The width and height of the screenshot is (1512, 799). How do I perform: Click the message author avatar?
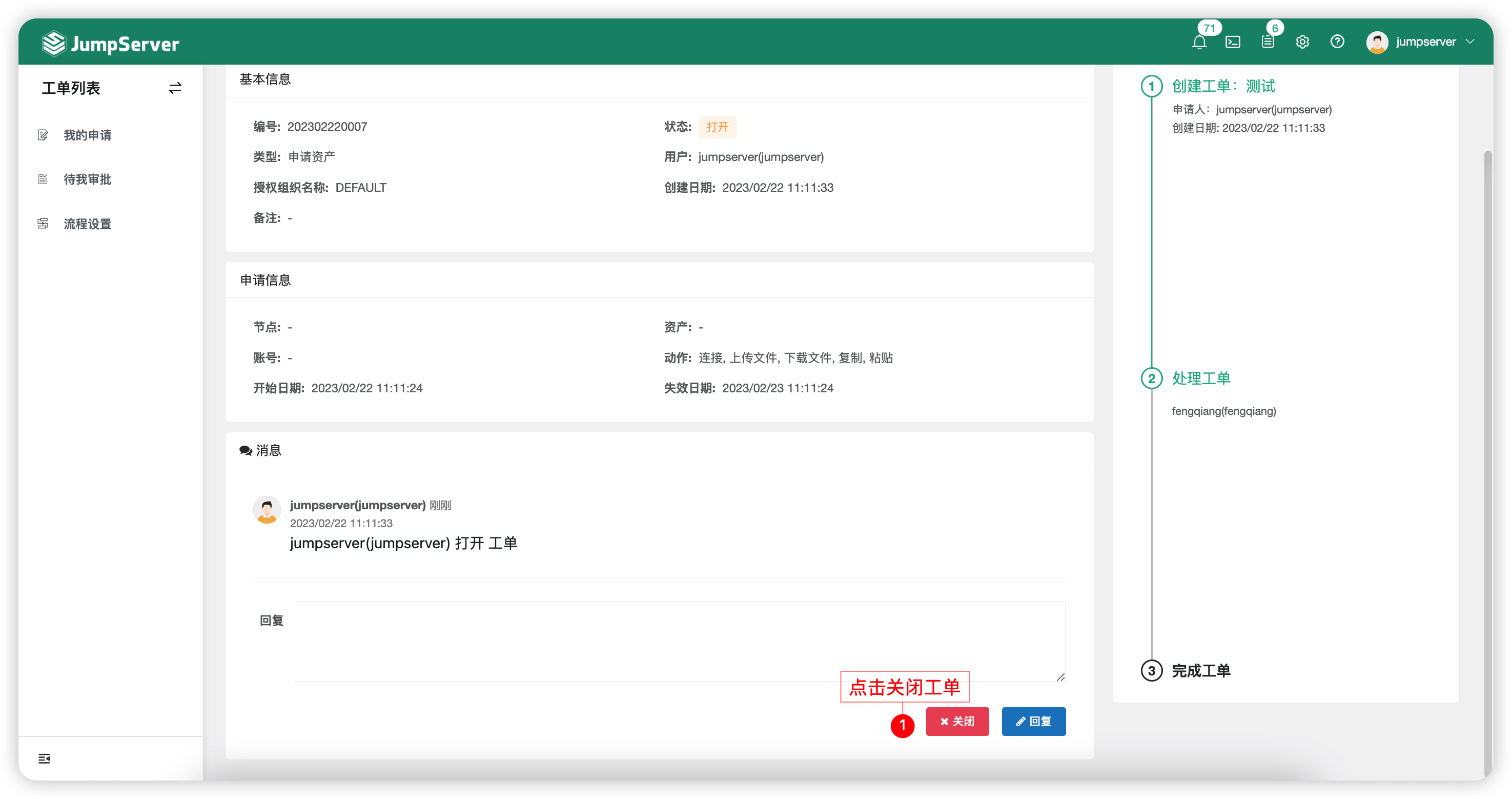point(267,509)
